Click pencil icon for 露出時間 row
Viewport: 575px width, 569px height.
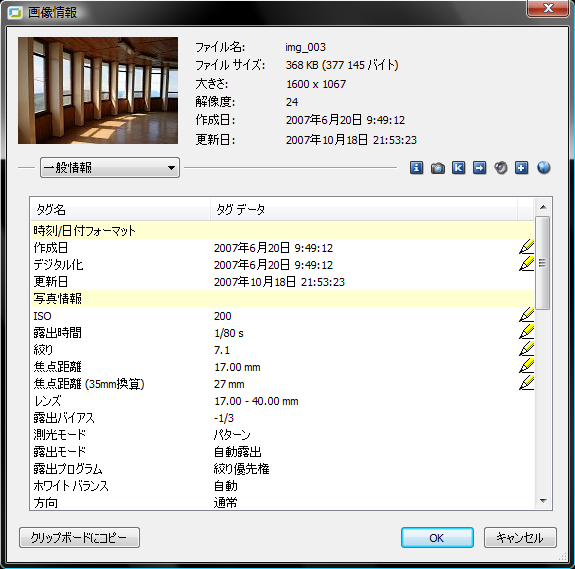pyautogui.click(x=527, y=332)
